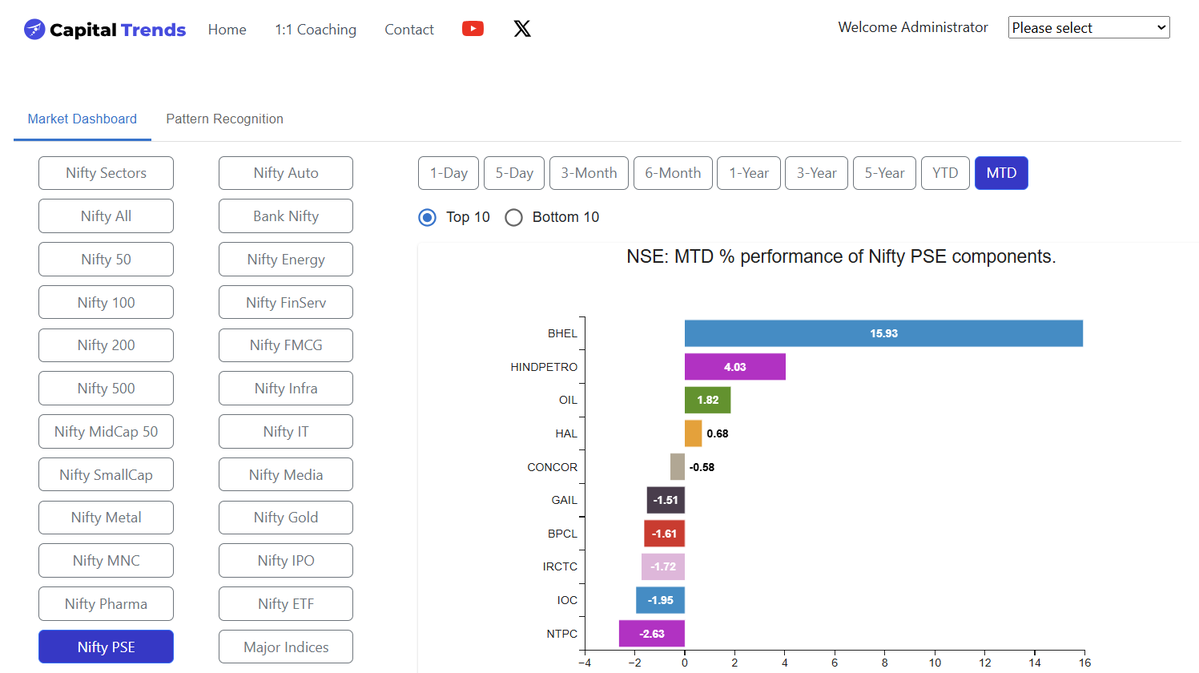Click the active MTD timeframe button

(x=1002, y=173)
